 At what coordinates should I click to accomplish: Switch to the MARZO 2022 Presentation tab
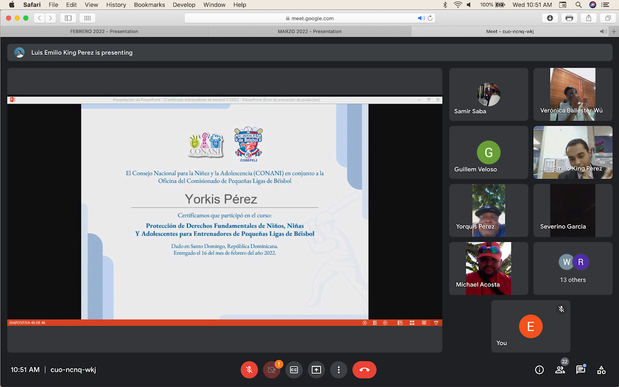[310, 31]
